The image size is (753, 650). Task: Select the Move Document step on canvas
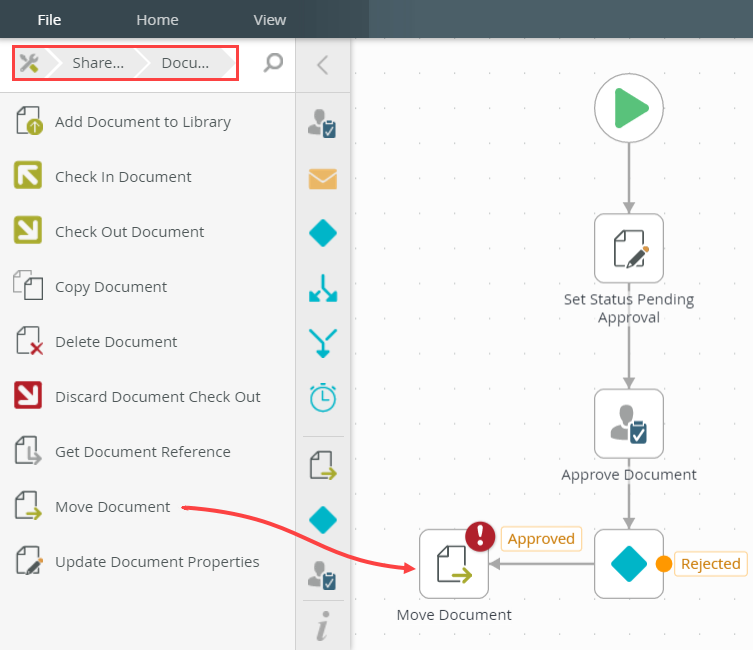click(x=454, y=564)
